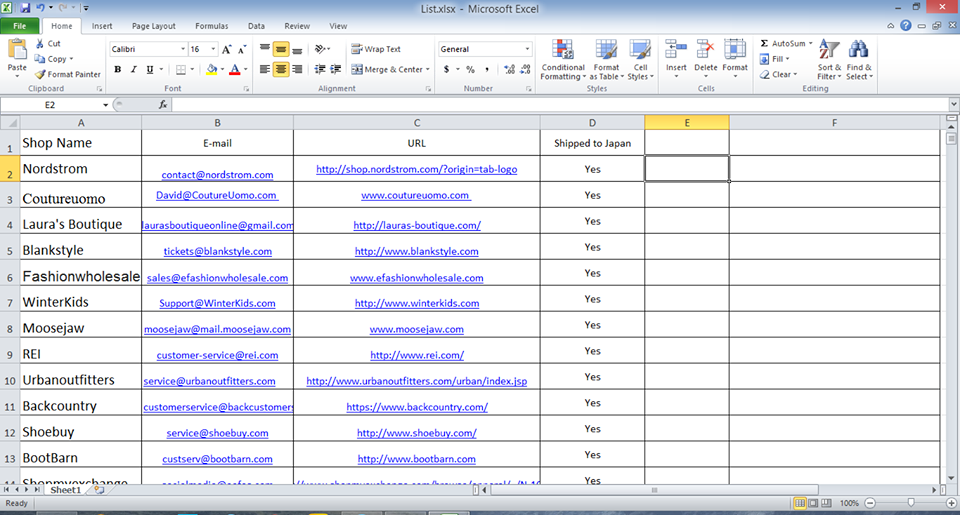The height and width of the screenshot is (515, 960).
Task: Click the Insert cells icon
Action: point(676,50)
